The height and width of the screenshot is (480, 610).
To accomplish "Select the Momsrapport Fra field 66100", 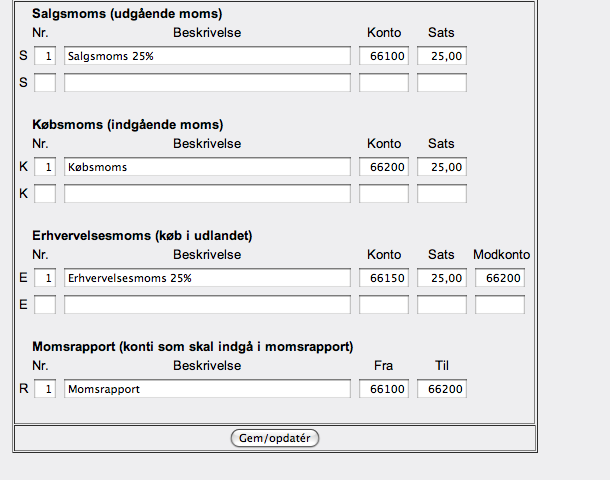I will (384, 389).
